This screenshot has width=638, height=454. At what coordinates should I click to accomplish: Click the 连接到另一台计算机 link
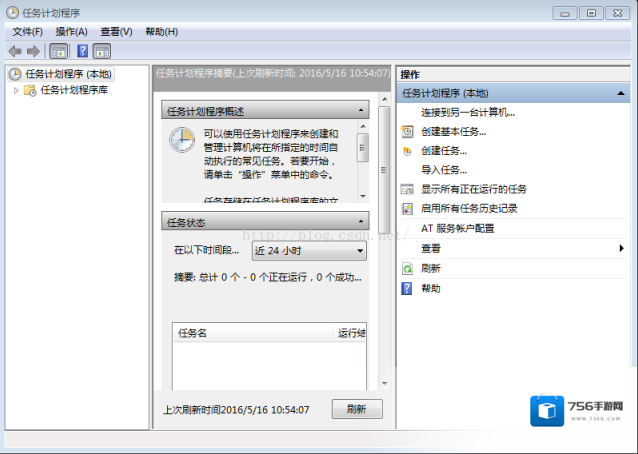pyautogui.click(x=468, y=112)
